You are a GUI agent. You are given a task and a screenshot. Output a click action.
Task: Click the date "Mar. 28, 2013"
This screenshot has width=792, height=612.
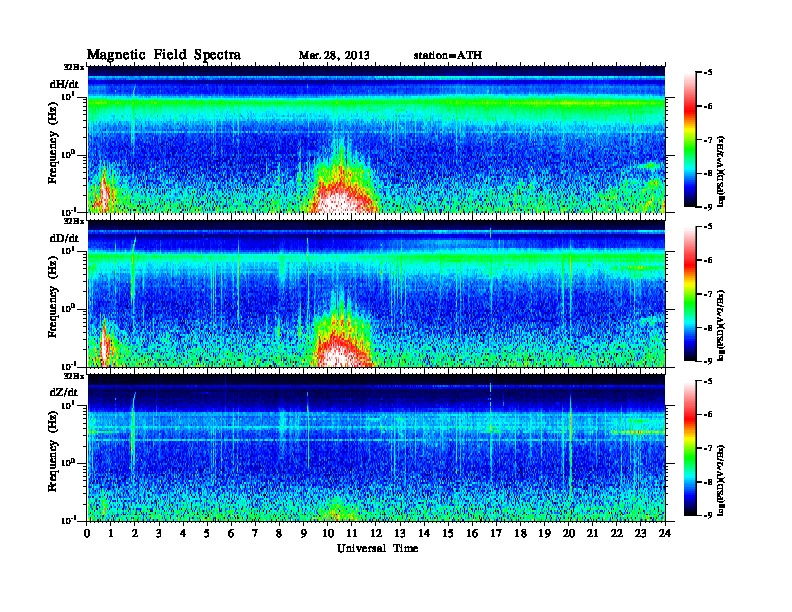pyautogui.click(x=334, y=56)
